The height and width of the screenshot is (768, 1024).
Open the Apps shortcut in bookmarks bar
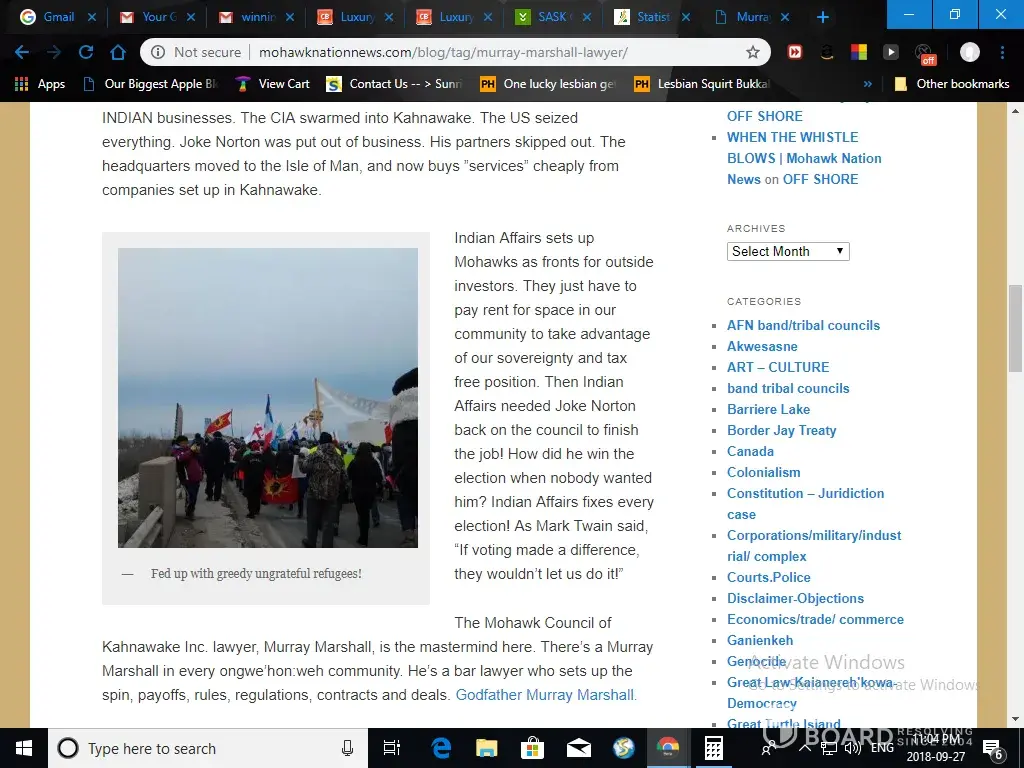pos(40,84)
